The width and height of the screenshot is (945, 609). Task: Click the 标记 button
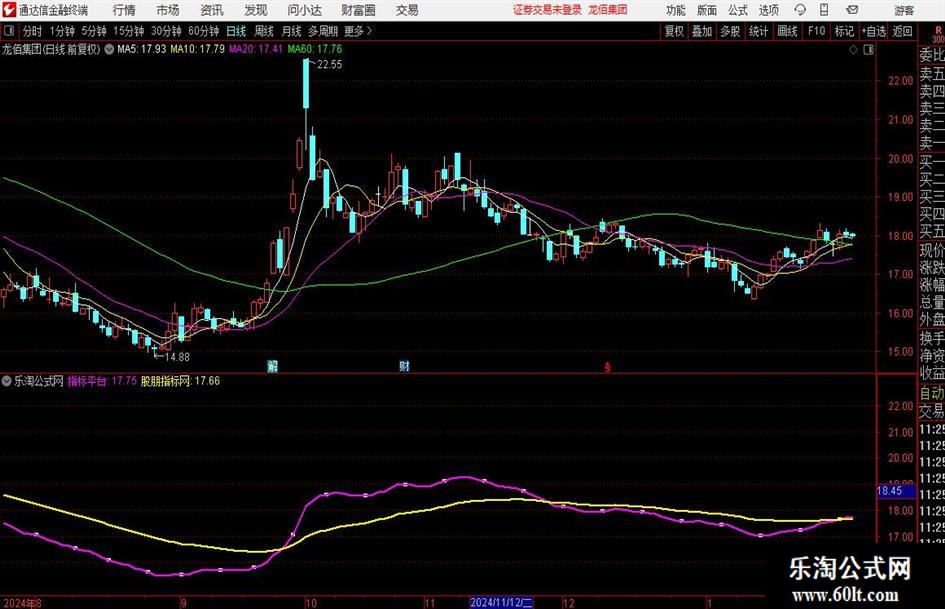tap(844, 31)
